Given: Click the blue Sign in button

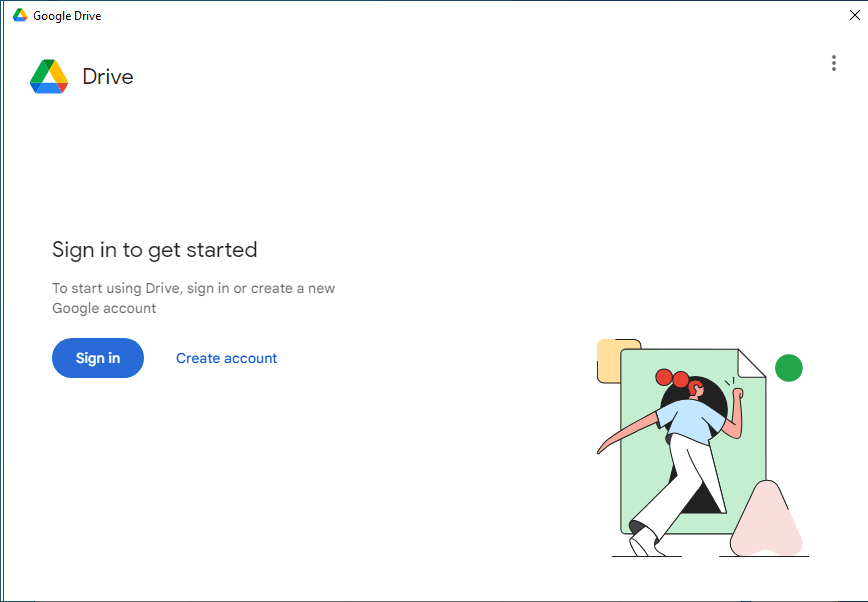Looking at the screenshot, I should tap(98, 358).
